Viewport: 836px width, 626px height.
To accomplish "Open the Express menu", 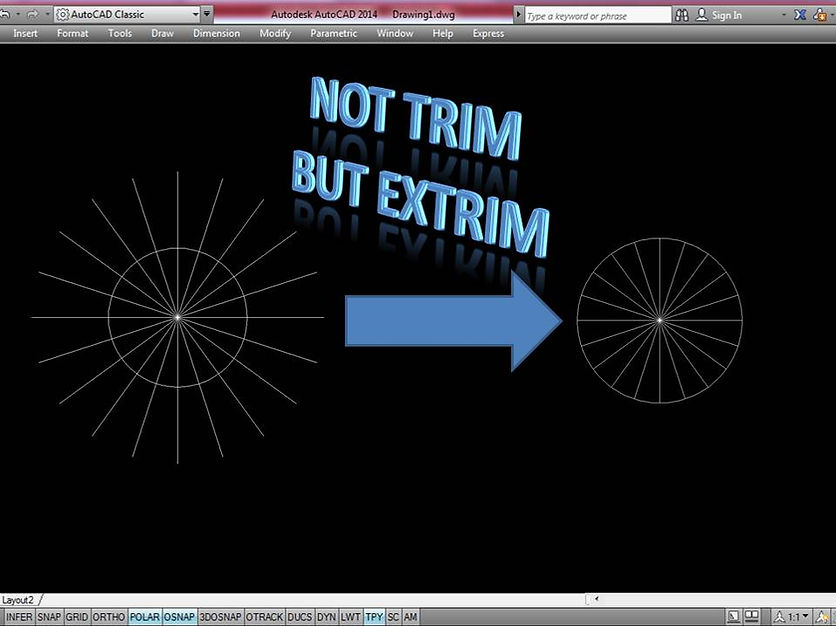I will 488,34.
